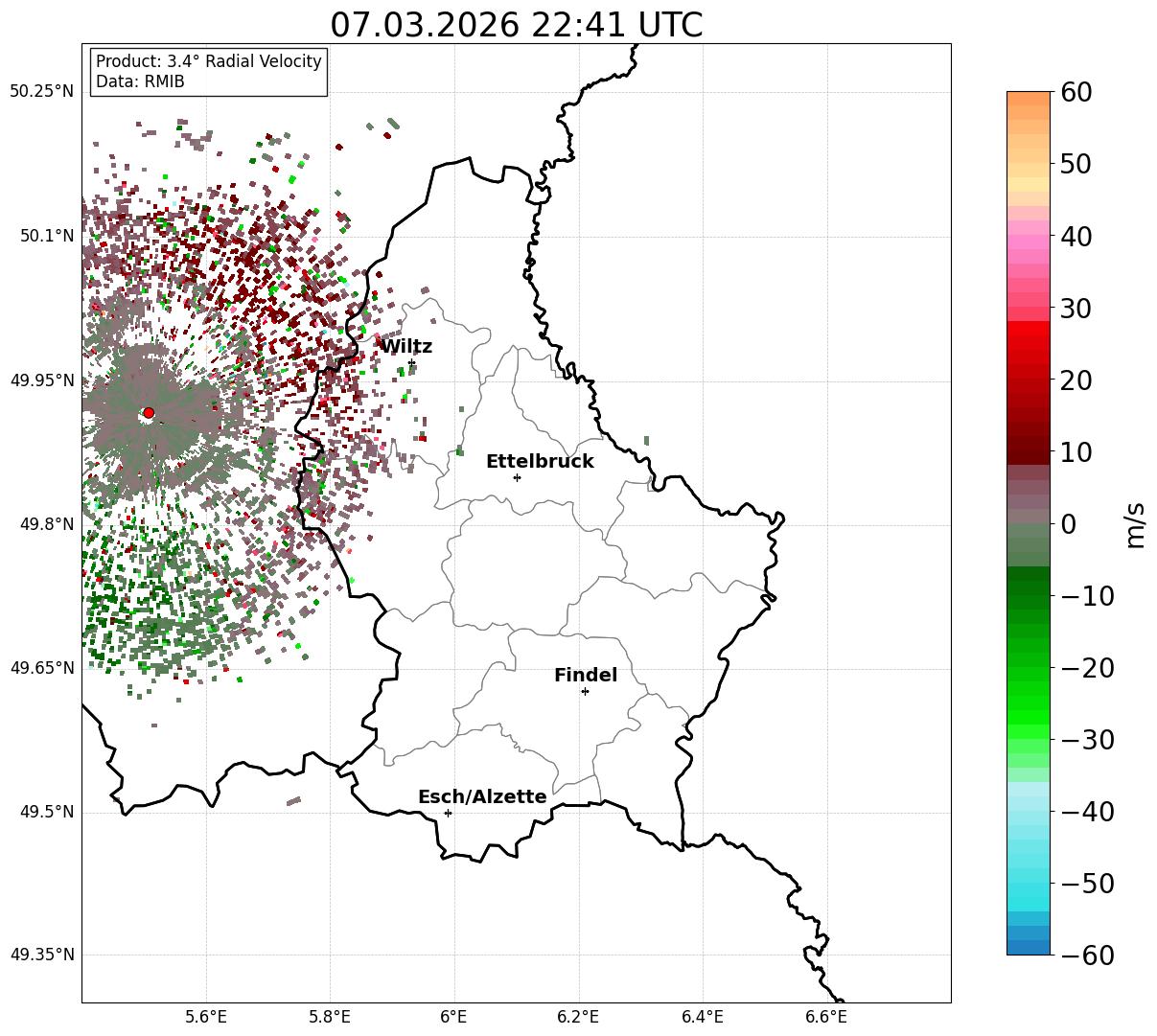
Task: Click the −60 colorbar tick label
Action: tap(1088, 955)
